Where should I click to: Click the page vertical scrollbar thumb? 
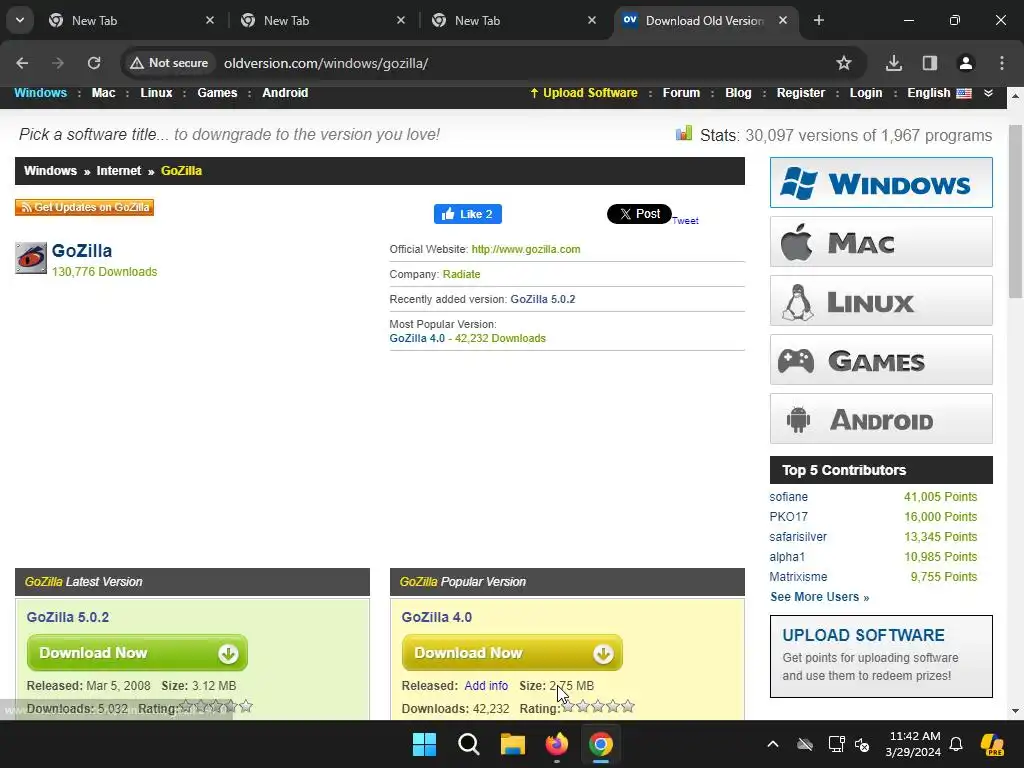coord(1015,212)
